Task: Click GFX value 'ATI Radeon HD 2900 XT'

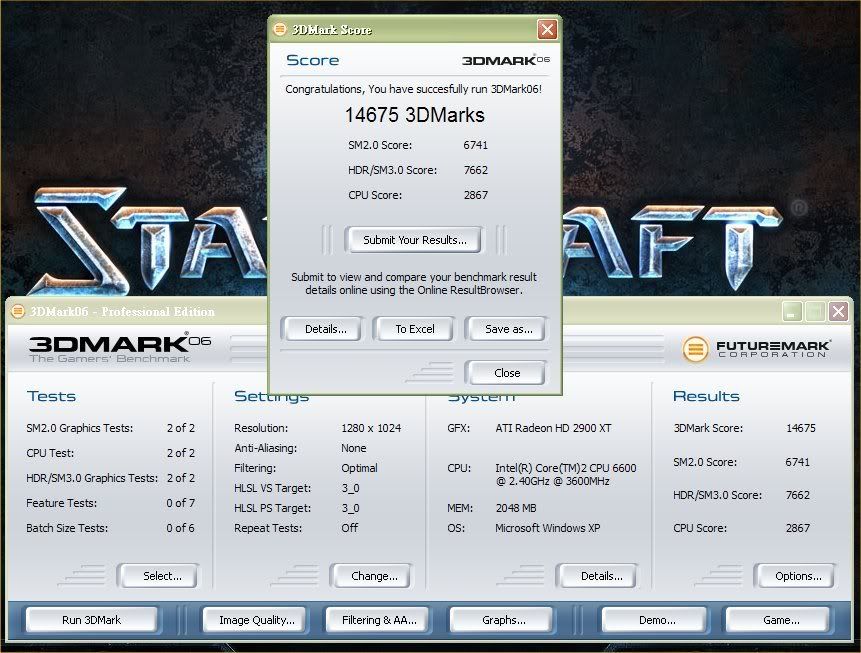Action: click(553, 428)
